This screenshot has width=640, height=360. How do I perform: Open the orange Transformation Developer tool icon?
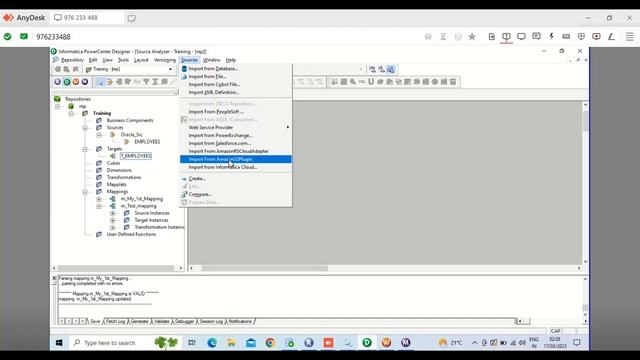[x=76, y=82]
